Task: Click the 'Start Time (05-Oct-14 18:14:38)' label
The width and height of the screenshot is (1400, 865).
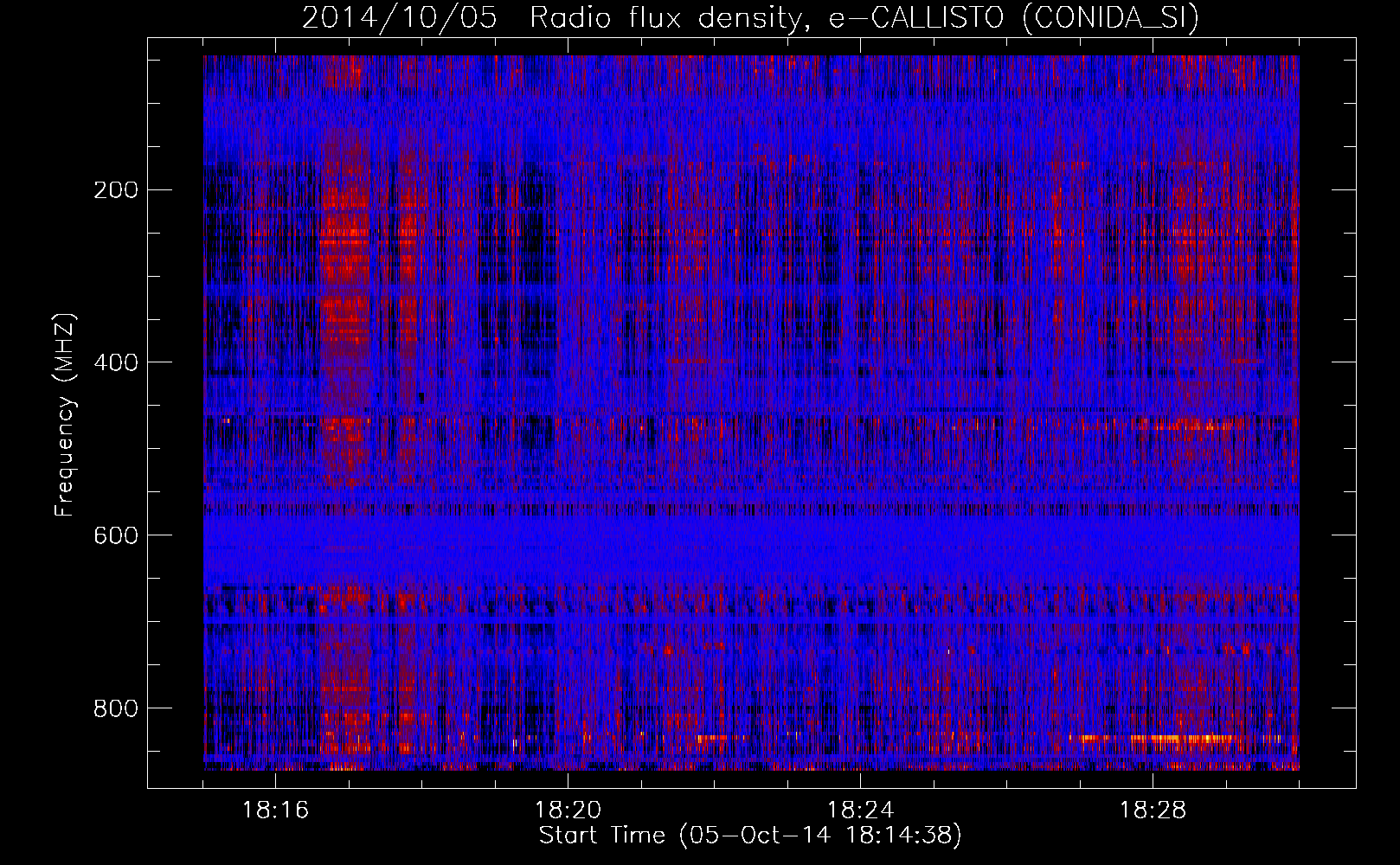Action: 750,836
